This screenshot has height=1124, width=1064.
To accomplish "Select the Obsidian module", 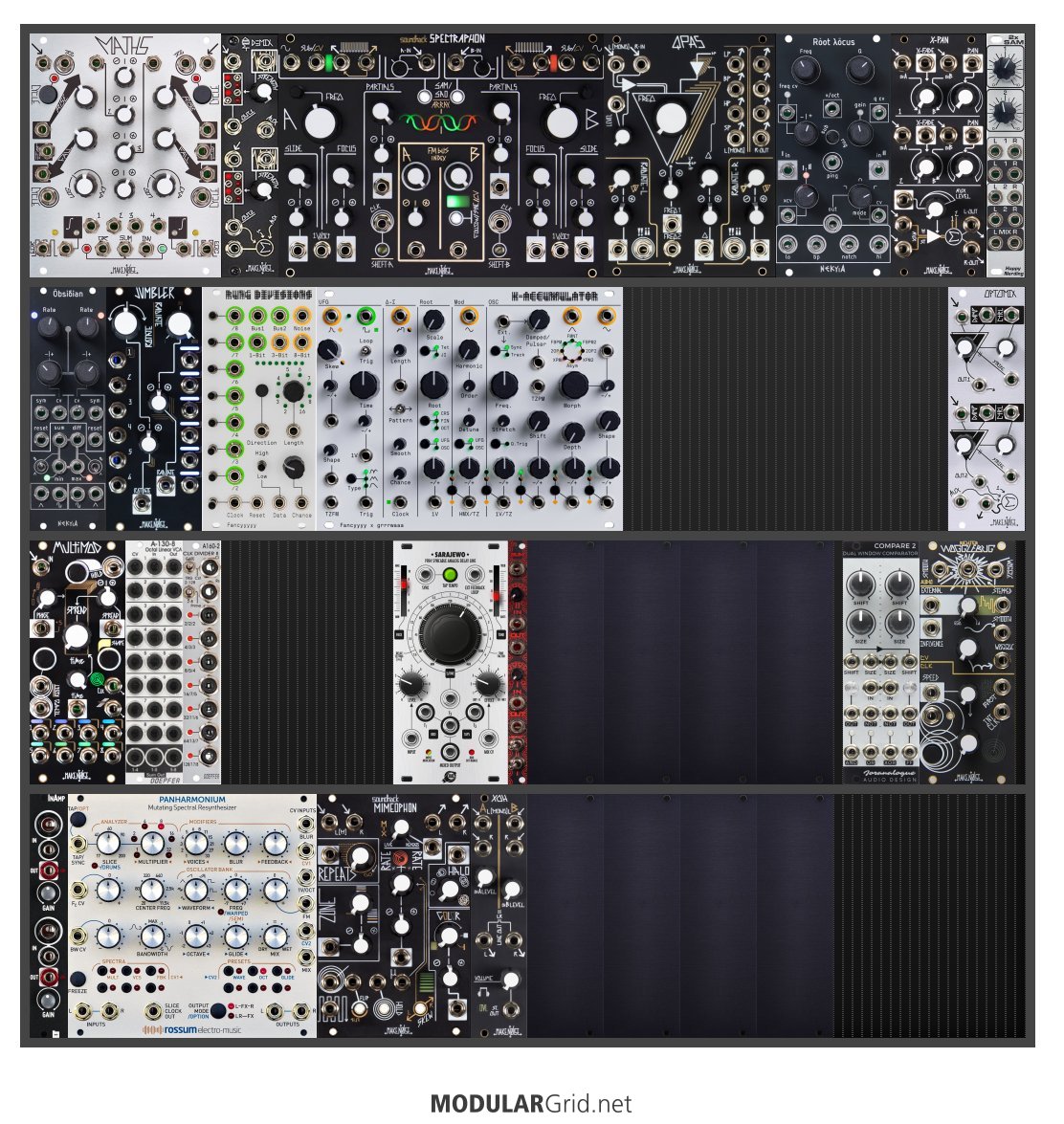I will pos(68,408).
